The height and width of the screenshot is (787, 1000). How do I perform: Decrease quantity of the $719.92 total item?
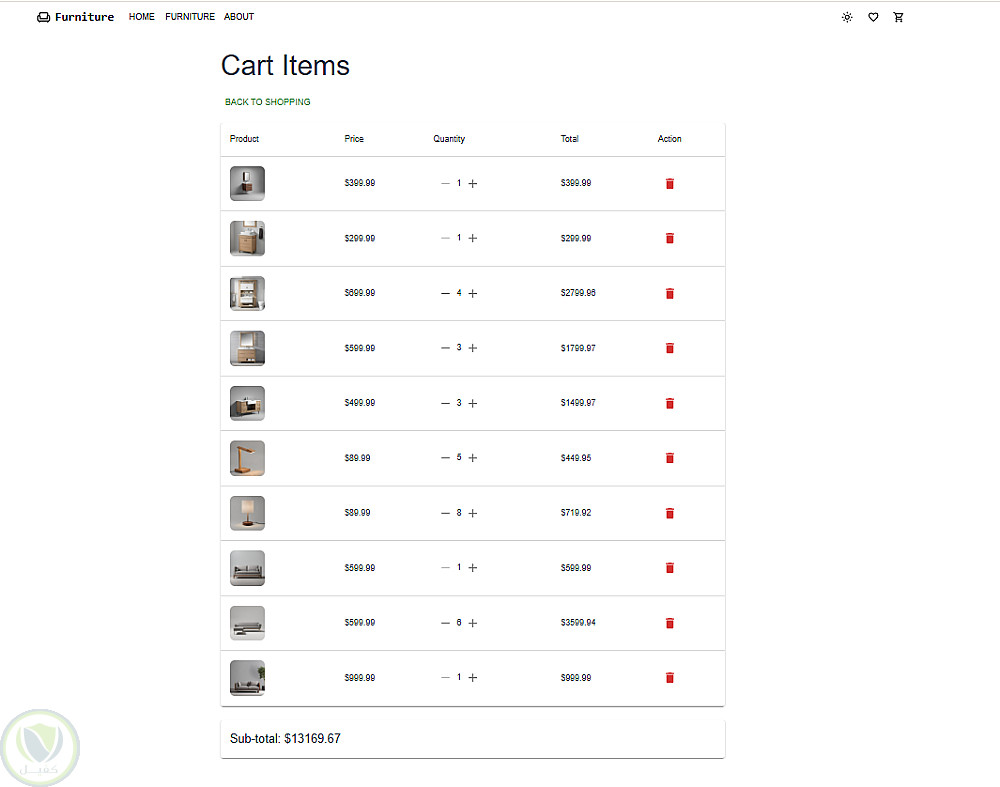(x=445, y=513)
